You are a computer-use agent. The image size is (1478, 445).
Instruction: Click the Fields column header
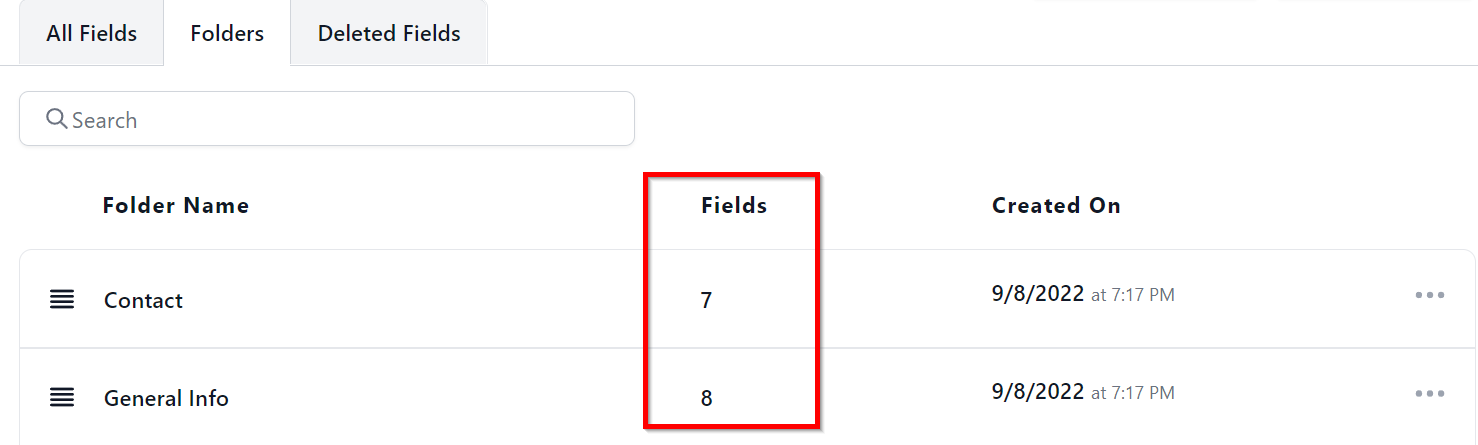click(x=734, y=206)
